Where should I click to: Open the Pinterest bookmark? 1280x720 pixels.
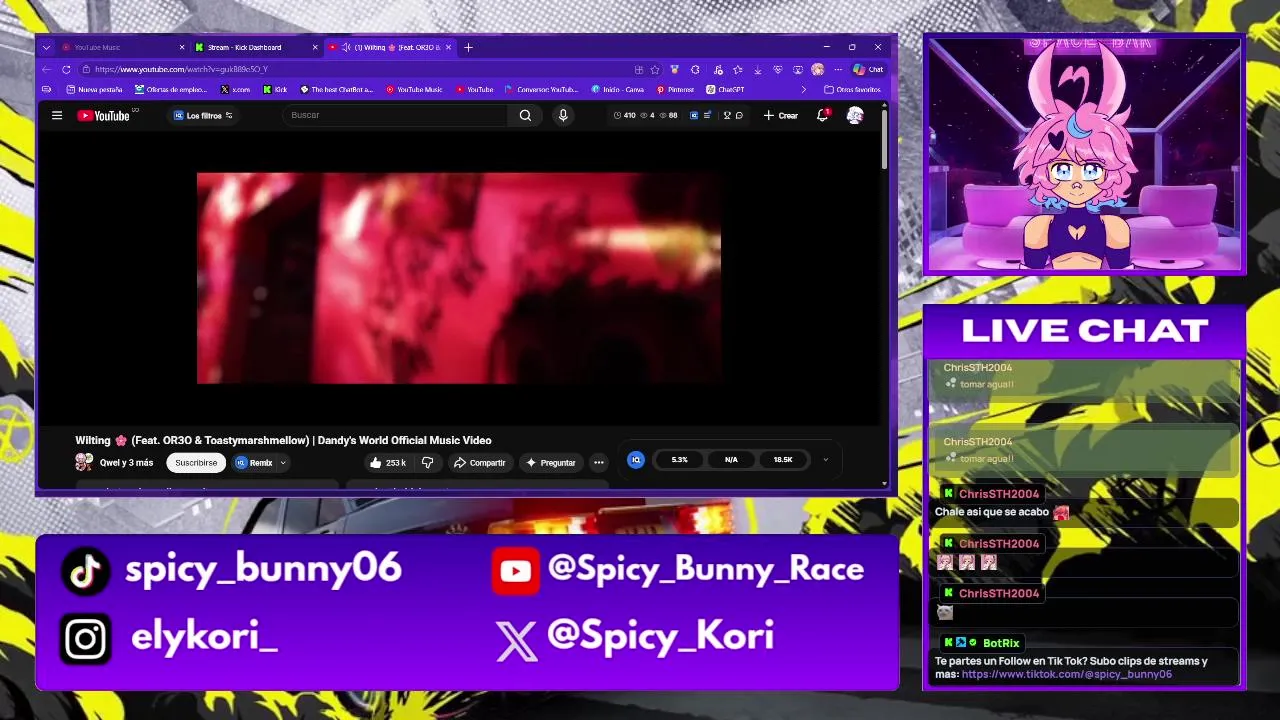click(675, 89)
